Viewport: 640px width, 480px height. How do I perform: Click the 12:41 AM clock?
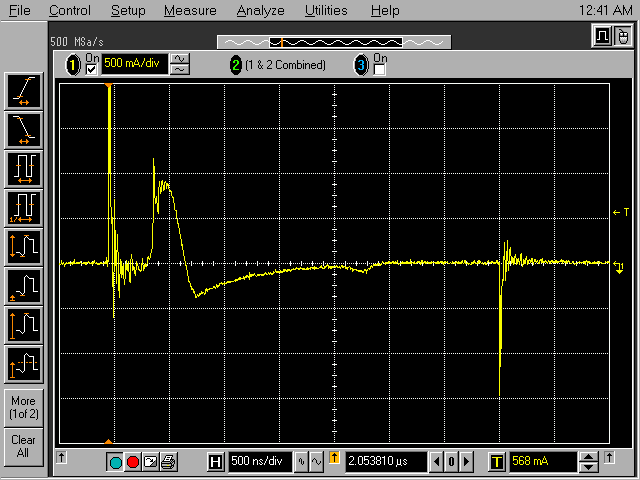(606, 10)
